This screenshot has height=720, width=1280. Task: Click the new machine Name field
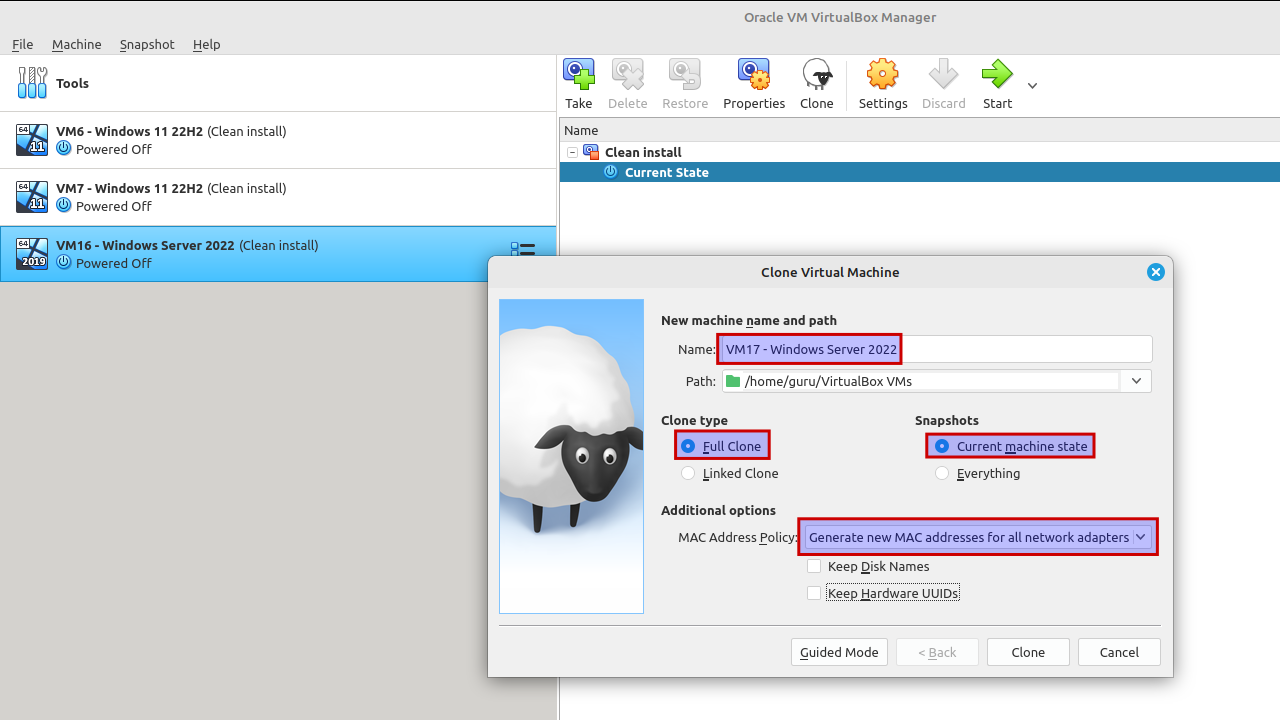(935, 349)
